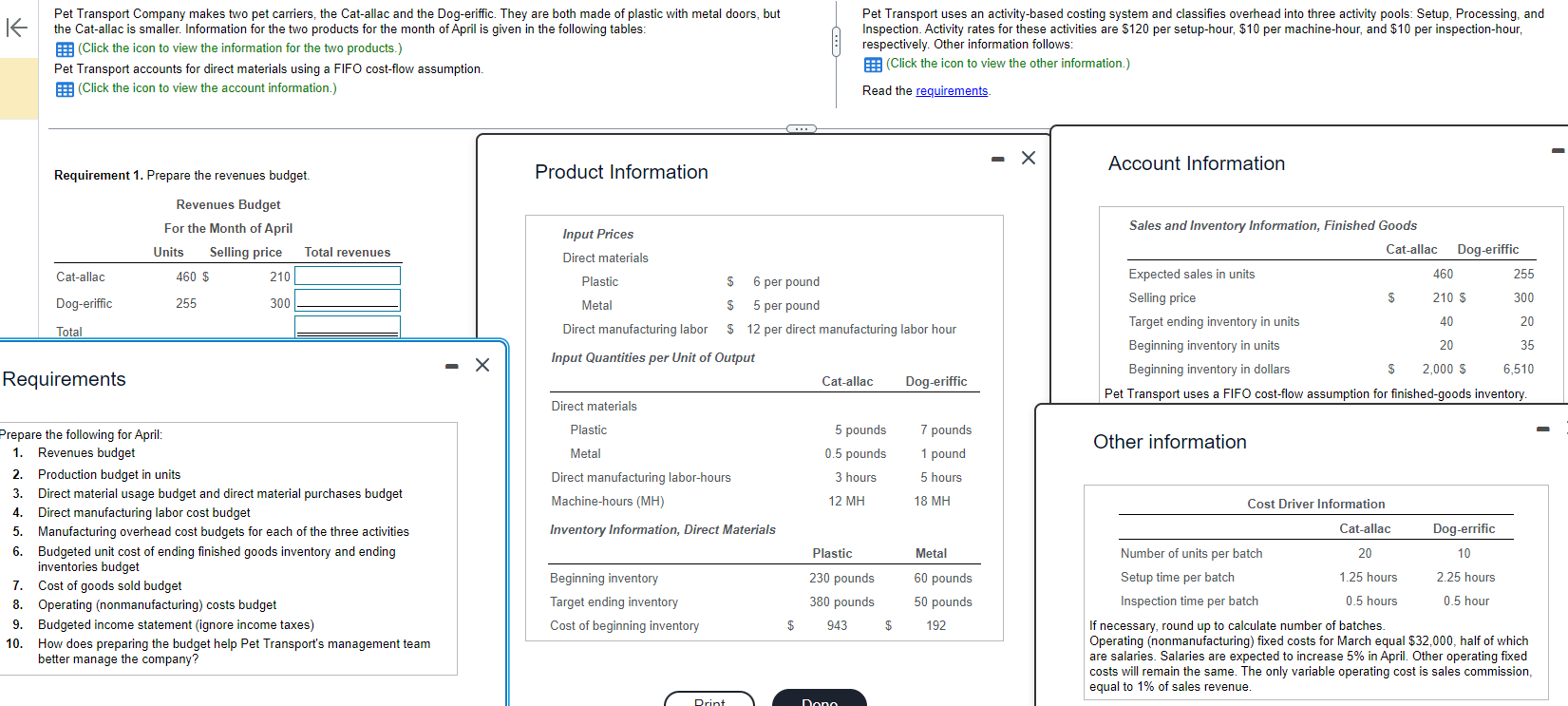Minimize the Other information window
The width and height of the screenshot is (1568, 706).
pyautogui.click(x=1543, y=429)
